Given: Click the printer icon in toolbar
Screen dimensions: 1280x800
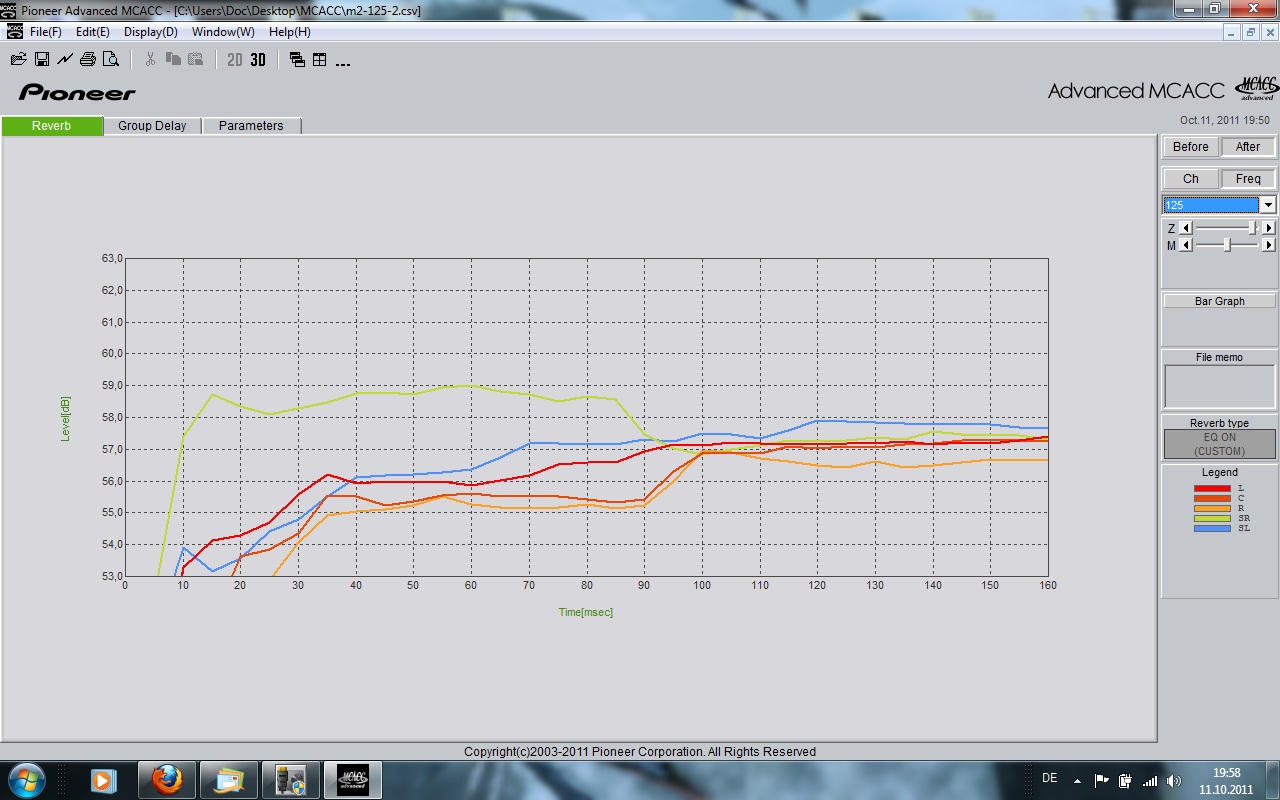Looking at the screenshot, I should (x=88, y=60).
